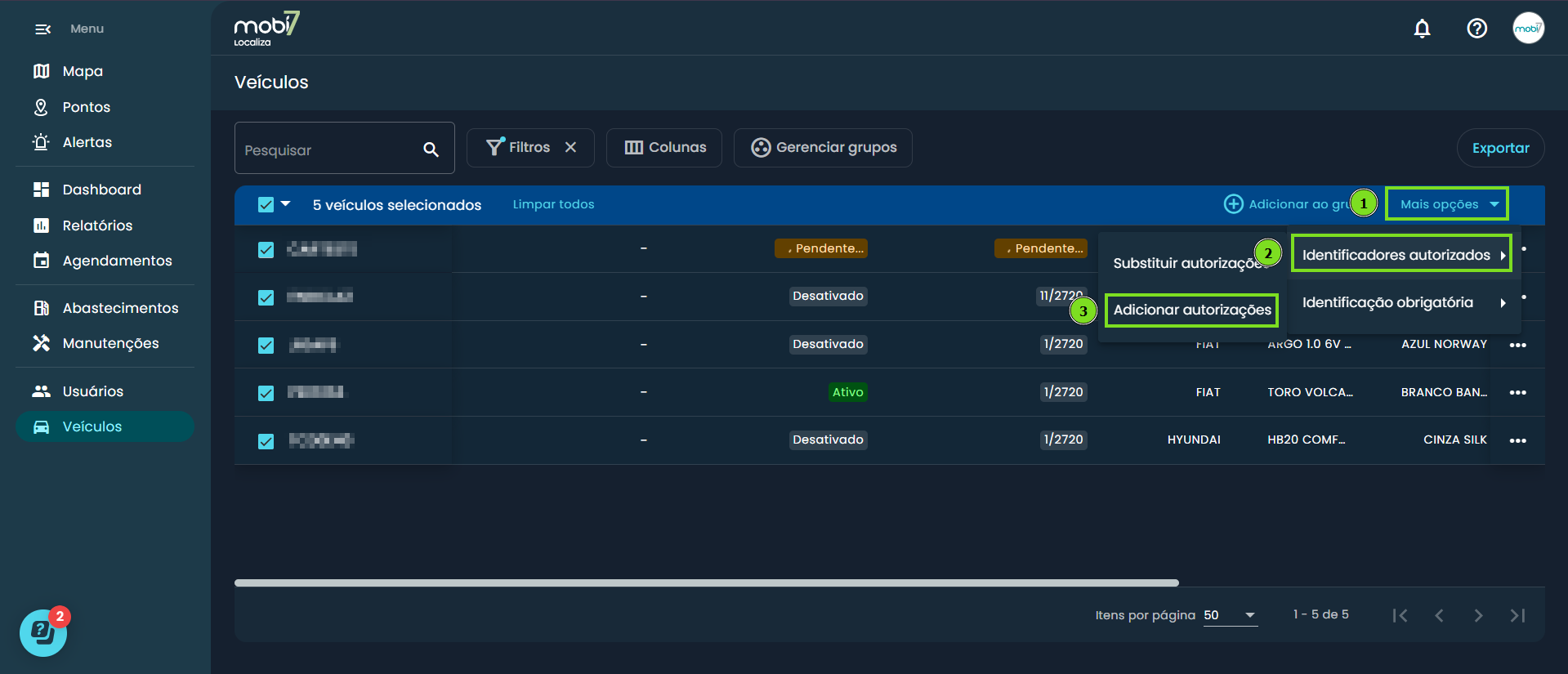Screen dimensions: 1568x674
Task: Click Desativado badge in HYUNDAI row
Action: tap(828, 440)
